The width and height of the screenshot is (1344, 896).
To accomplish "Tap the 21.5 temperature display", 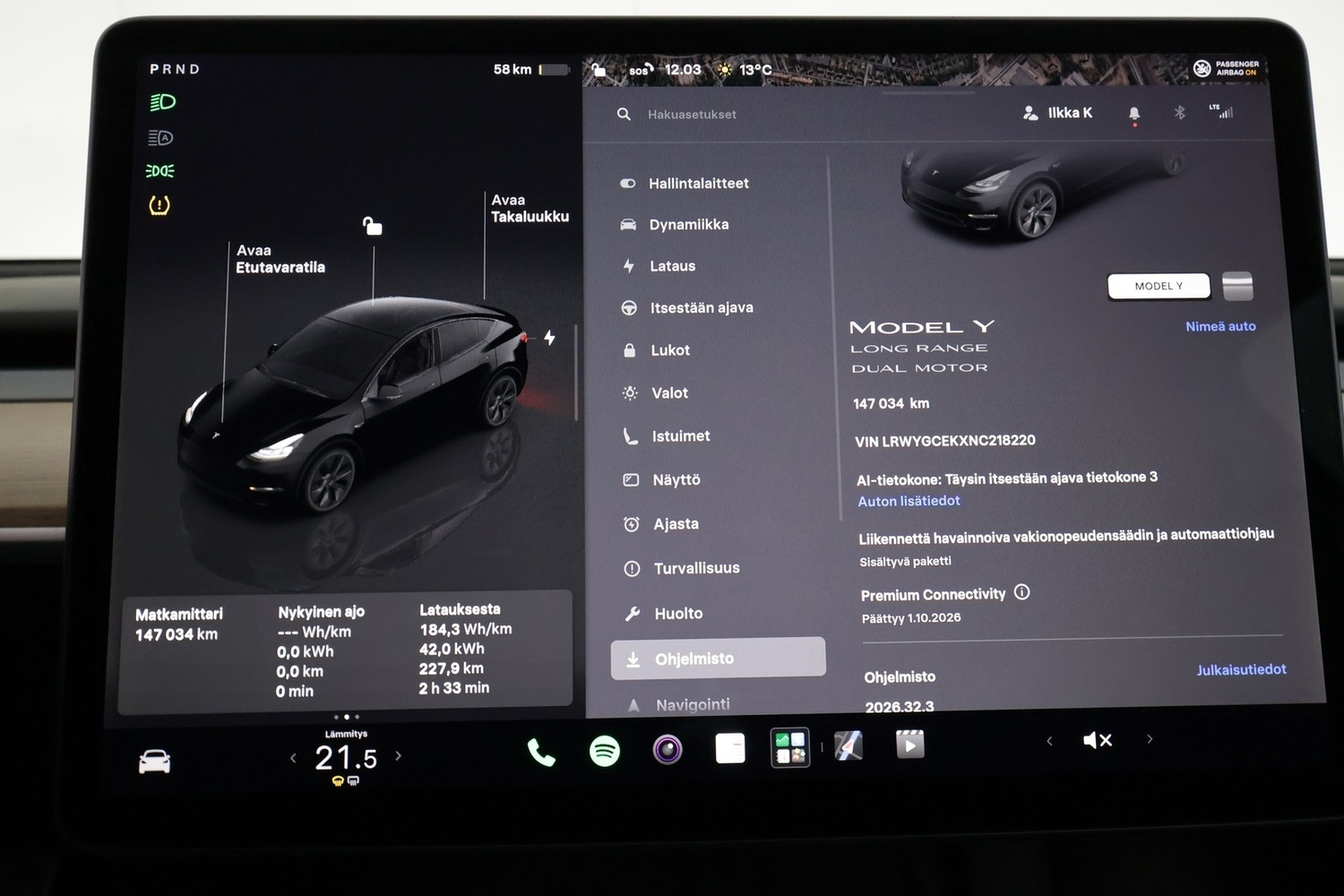I will coord(346,758).
